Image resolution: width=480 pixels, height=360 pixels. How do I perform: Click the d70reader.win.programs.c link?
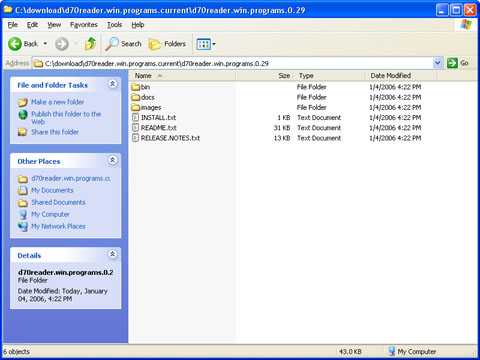[x=71, y=179]
